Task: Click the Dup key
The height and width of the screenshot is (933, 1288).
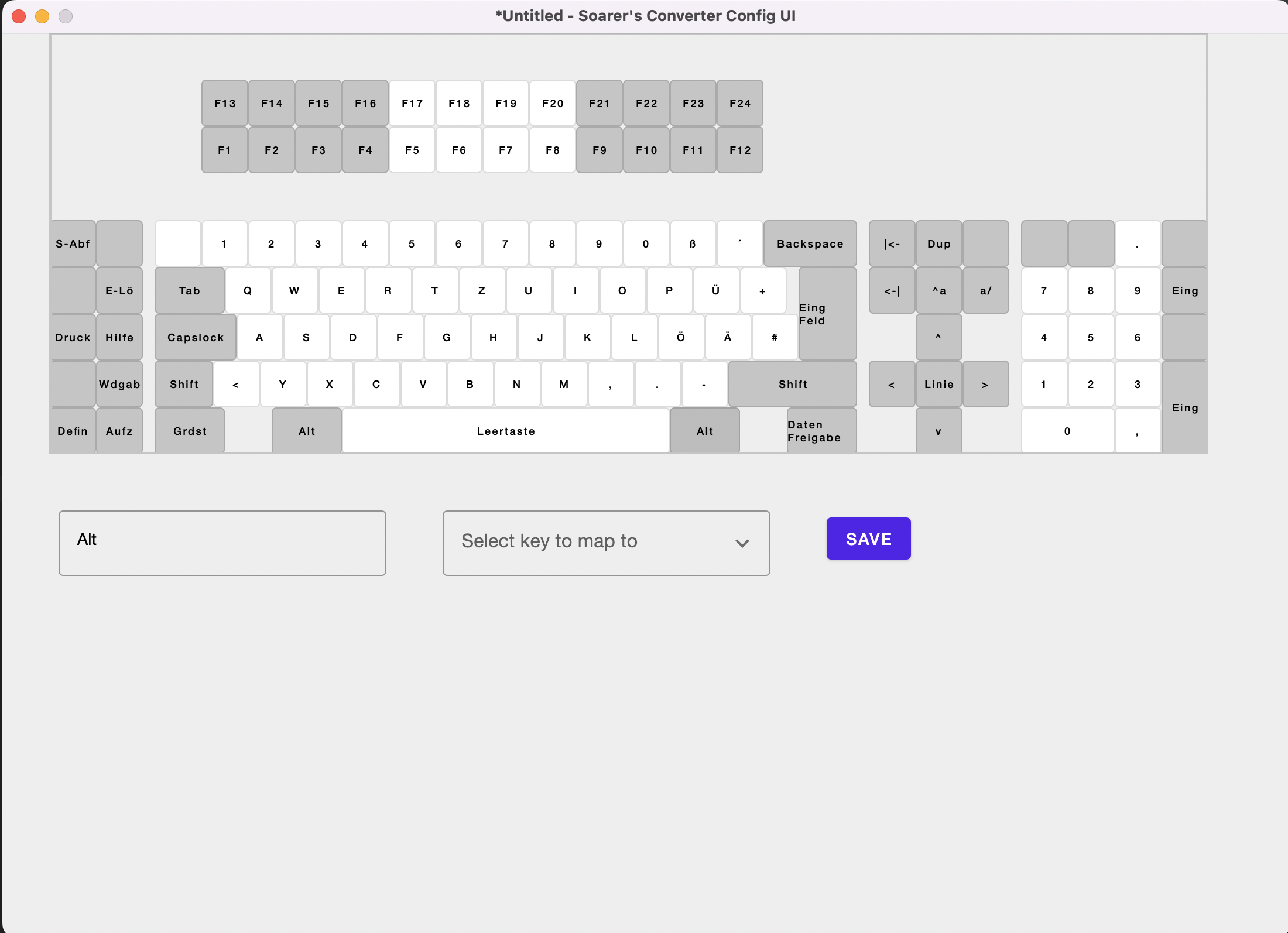Action: [x=938, y=244]
